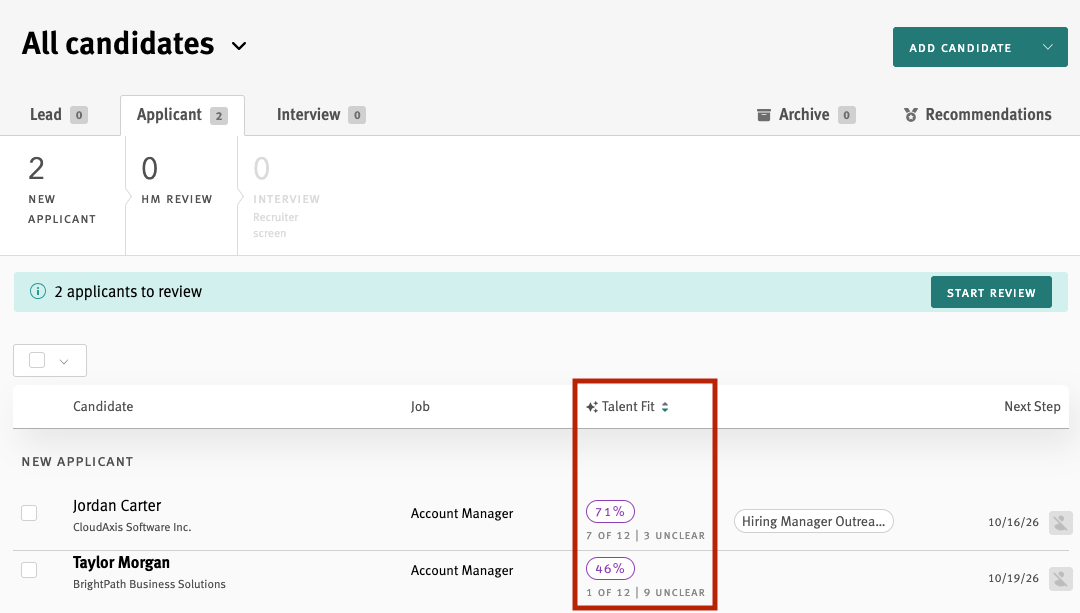Select Jordan Carter's checkbox

tap(29, 513)
